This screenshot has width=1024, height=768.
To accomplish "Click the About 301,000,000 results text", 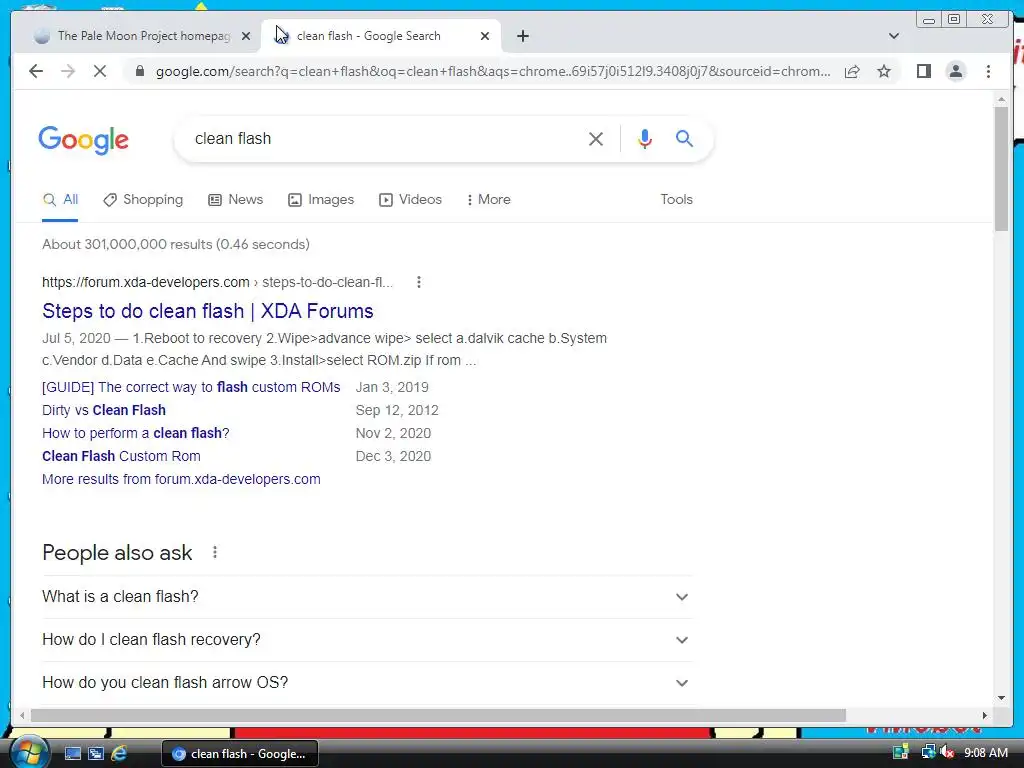I will pos(176,244).
